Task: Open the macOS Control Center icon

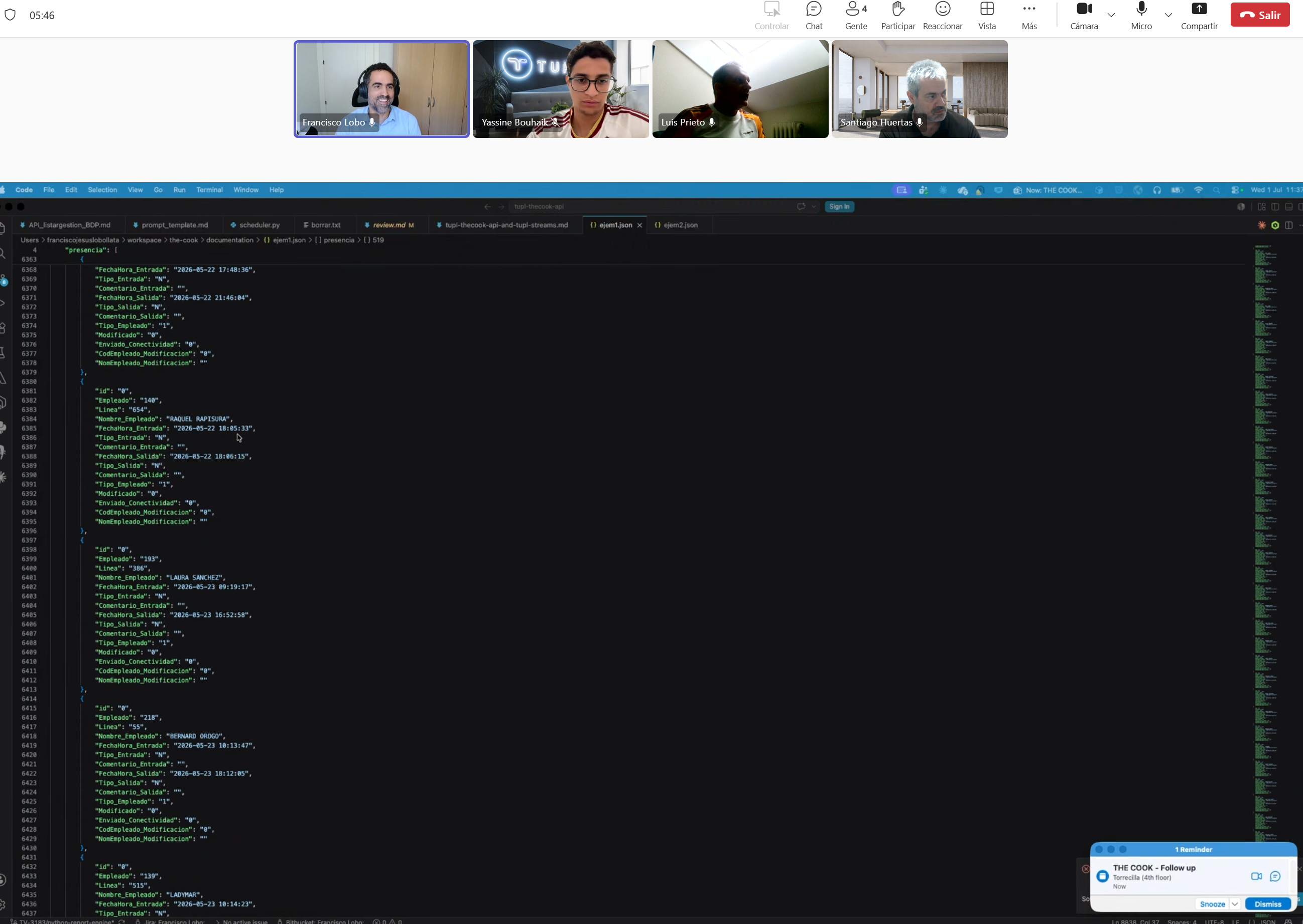Action: [1235, 190]
